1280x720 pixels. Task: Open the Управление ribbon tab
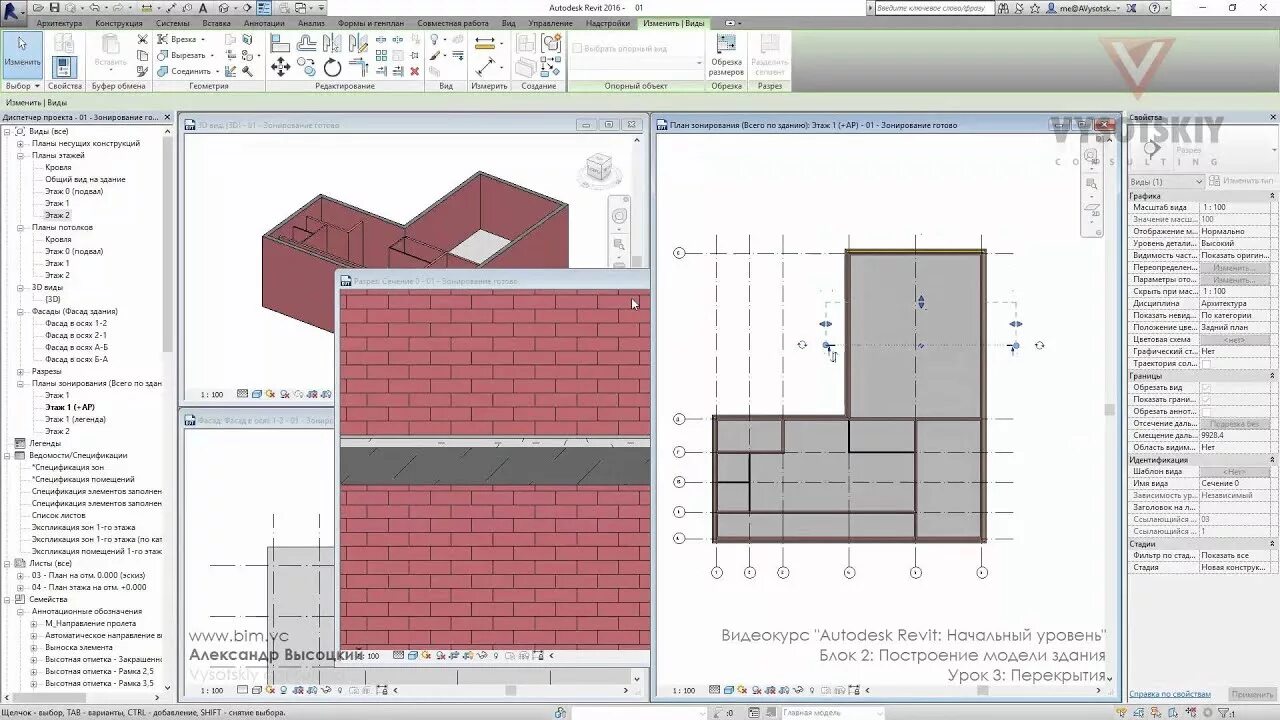pos(551,22)
